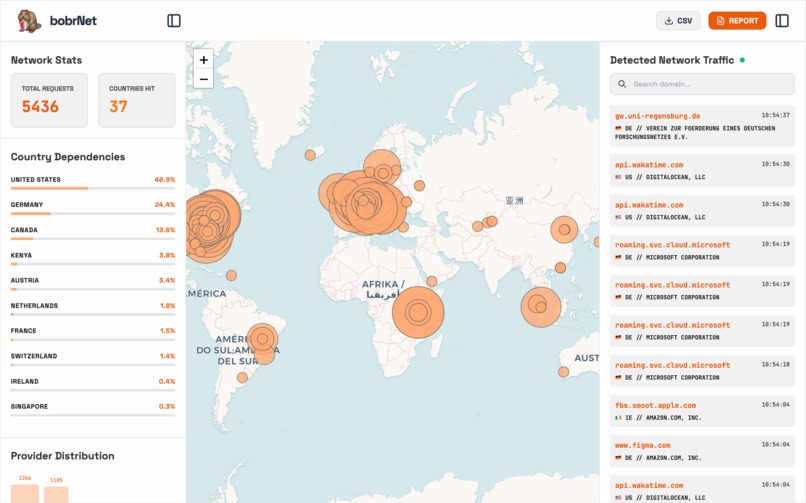Click the eastern China circle on the map

pyautogui.click(x=564, y=229)
